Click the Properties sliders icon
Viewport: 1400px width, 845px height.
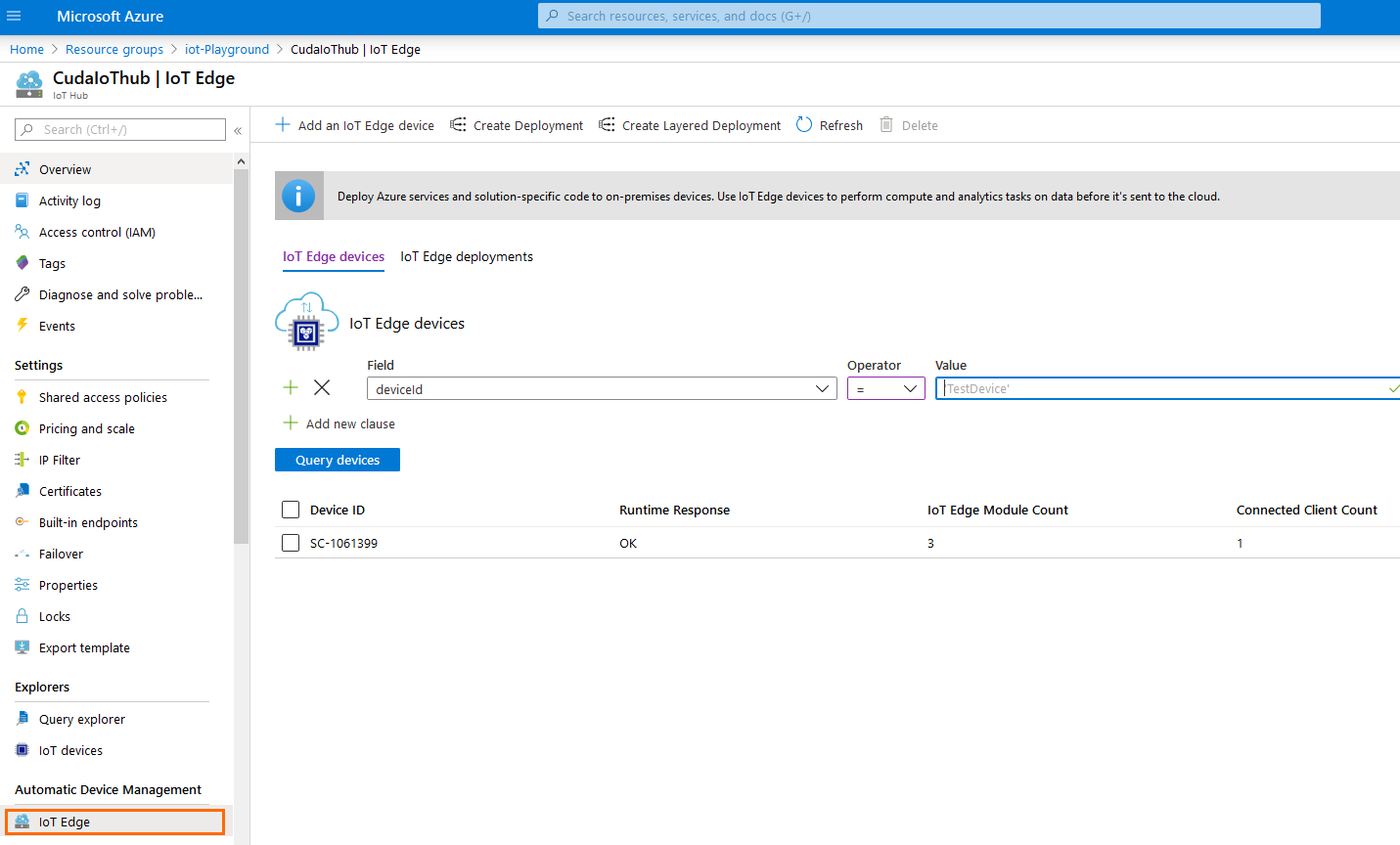click(x=22, y=585)
